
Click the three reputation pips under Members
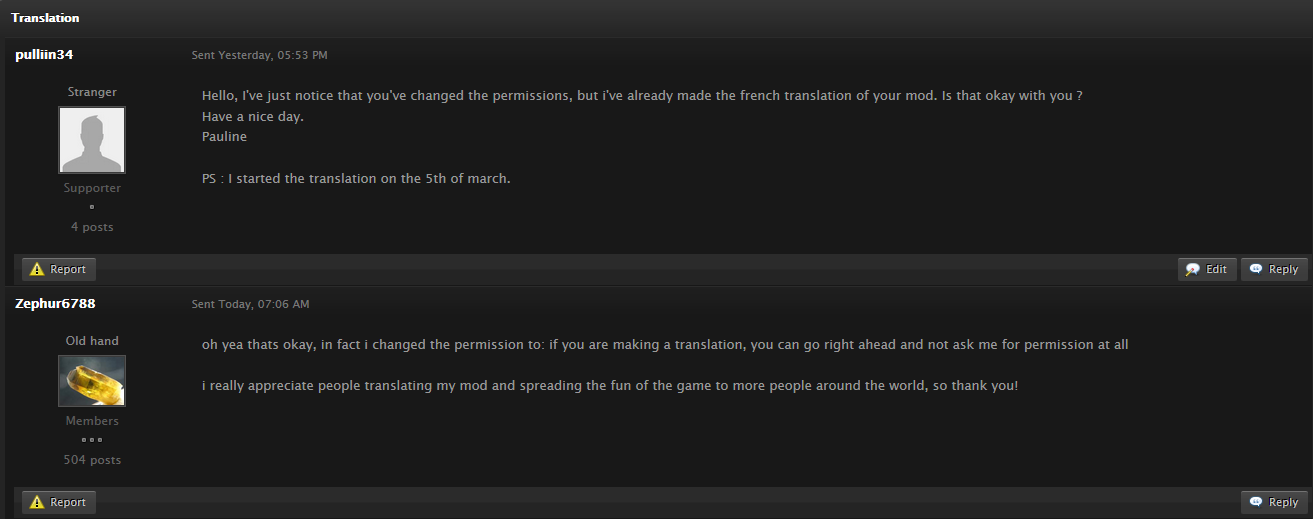coord(92,440)
